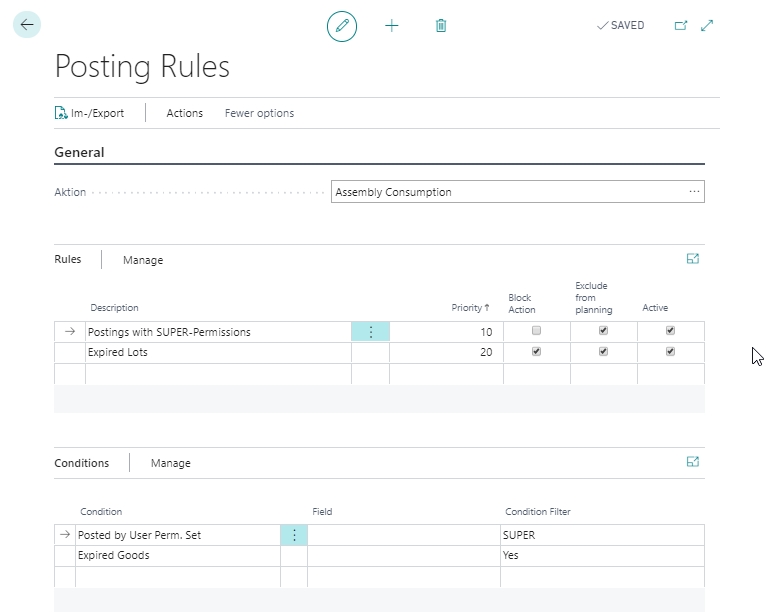Open row menu for Posted by User Perm. Set
The image size is (771, 612).
pyautogui.click(x=294, y=535)
